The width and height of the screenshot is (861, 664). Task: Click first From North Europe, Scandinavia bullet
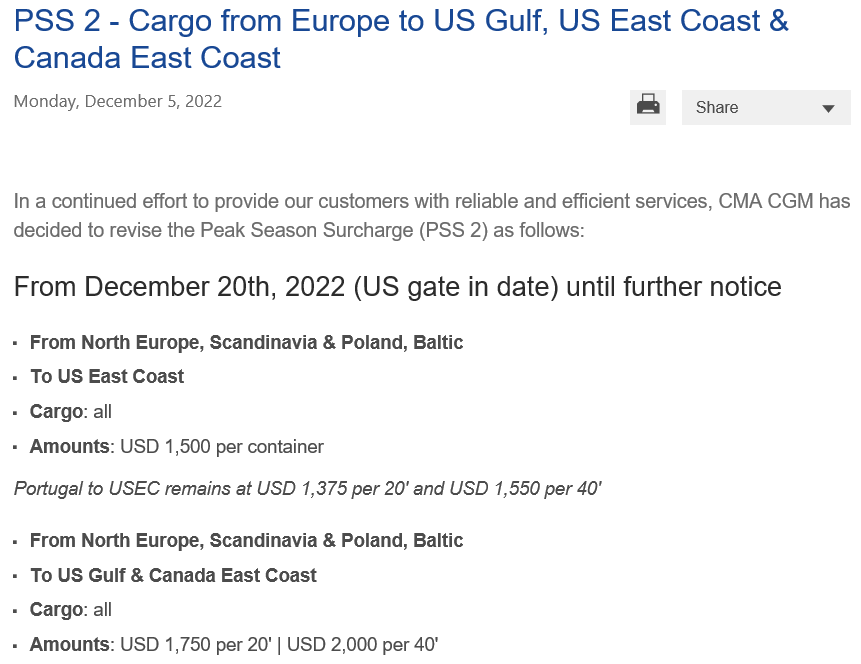click(247, 342)
